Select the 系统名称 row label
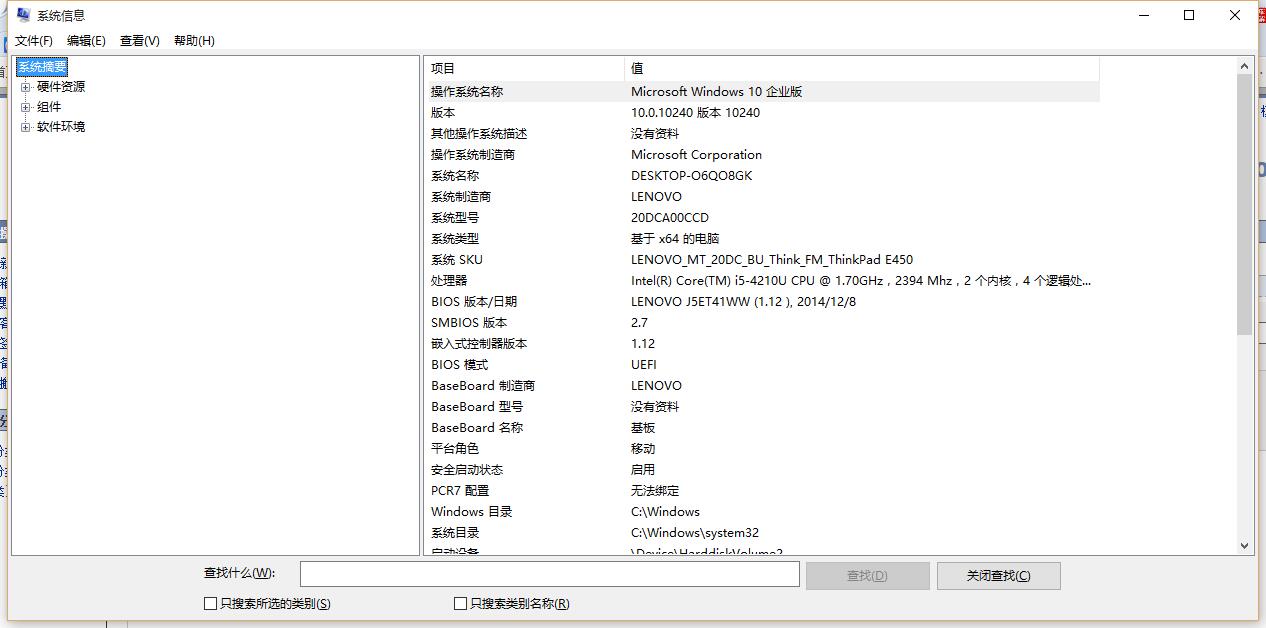This screenshot has width=1266, height=628. pos(455,176)
